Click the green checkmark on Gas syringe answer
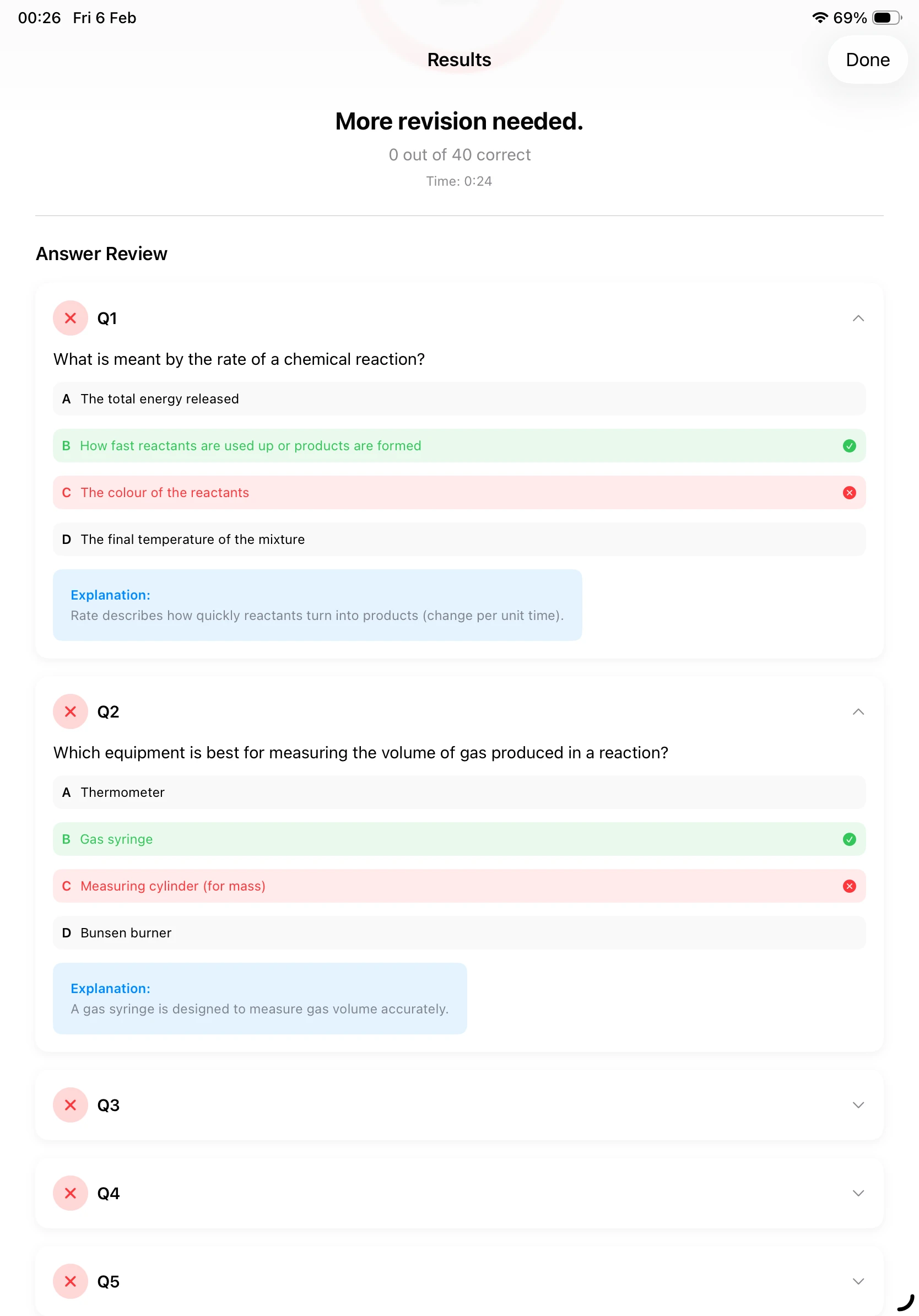919x1316 pixels. coord(849,839)
